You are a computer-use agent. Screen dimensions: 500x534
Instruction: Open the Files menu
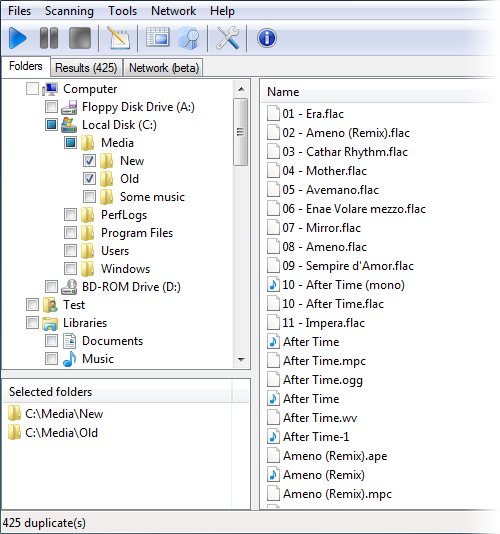tap(19, 11)
